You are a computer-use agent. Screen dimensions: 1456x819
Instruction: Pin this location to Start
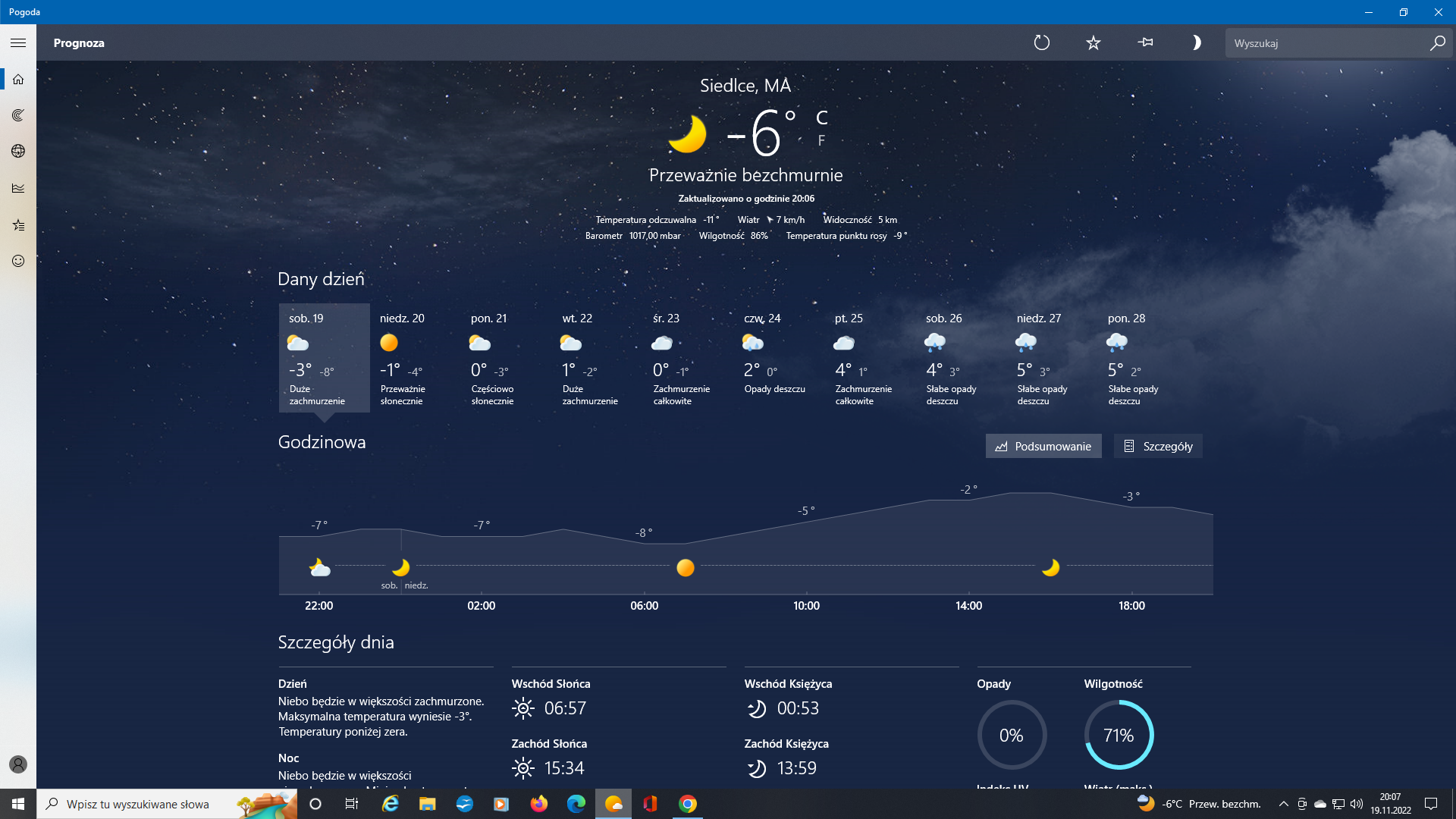[1145, 43]
